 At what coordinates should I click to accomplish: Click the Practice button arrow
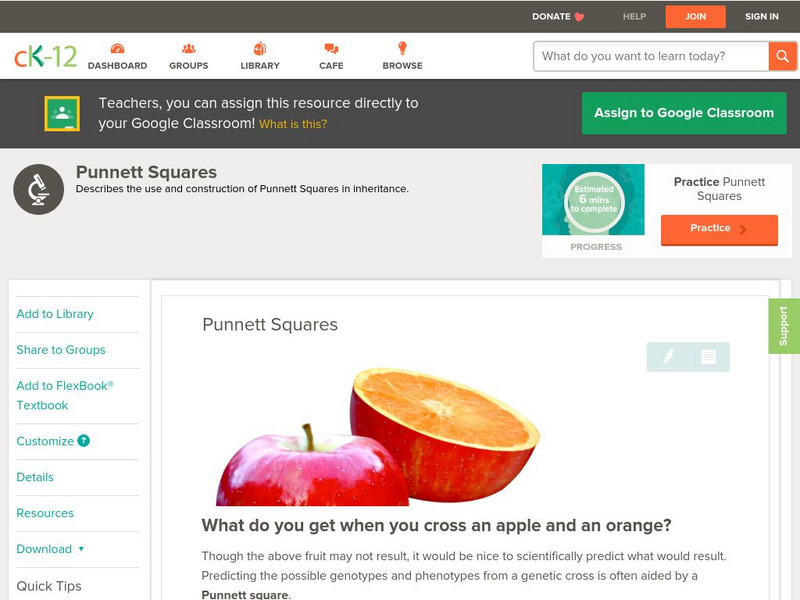tap(743, 229)
